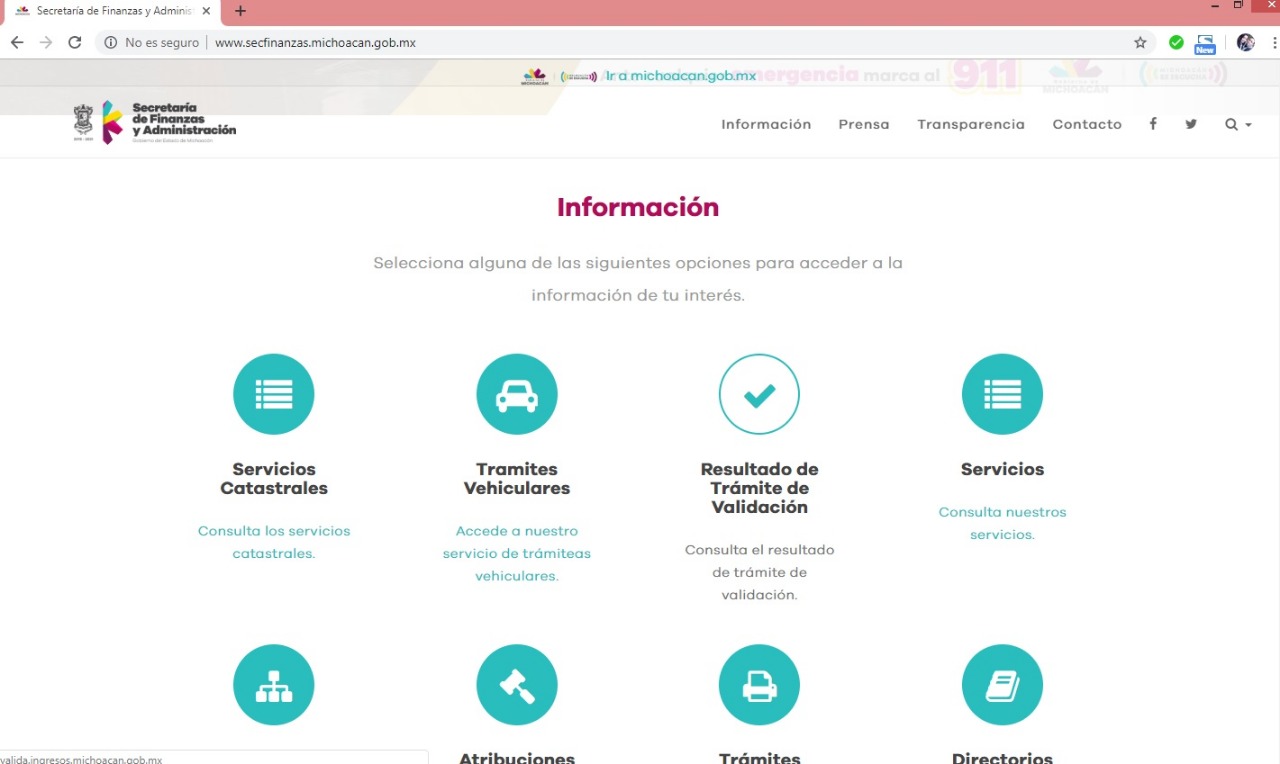Open the site's Twitter icon
This screenshot has height=764, width=1280.
point(1190,124)
